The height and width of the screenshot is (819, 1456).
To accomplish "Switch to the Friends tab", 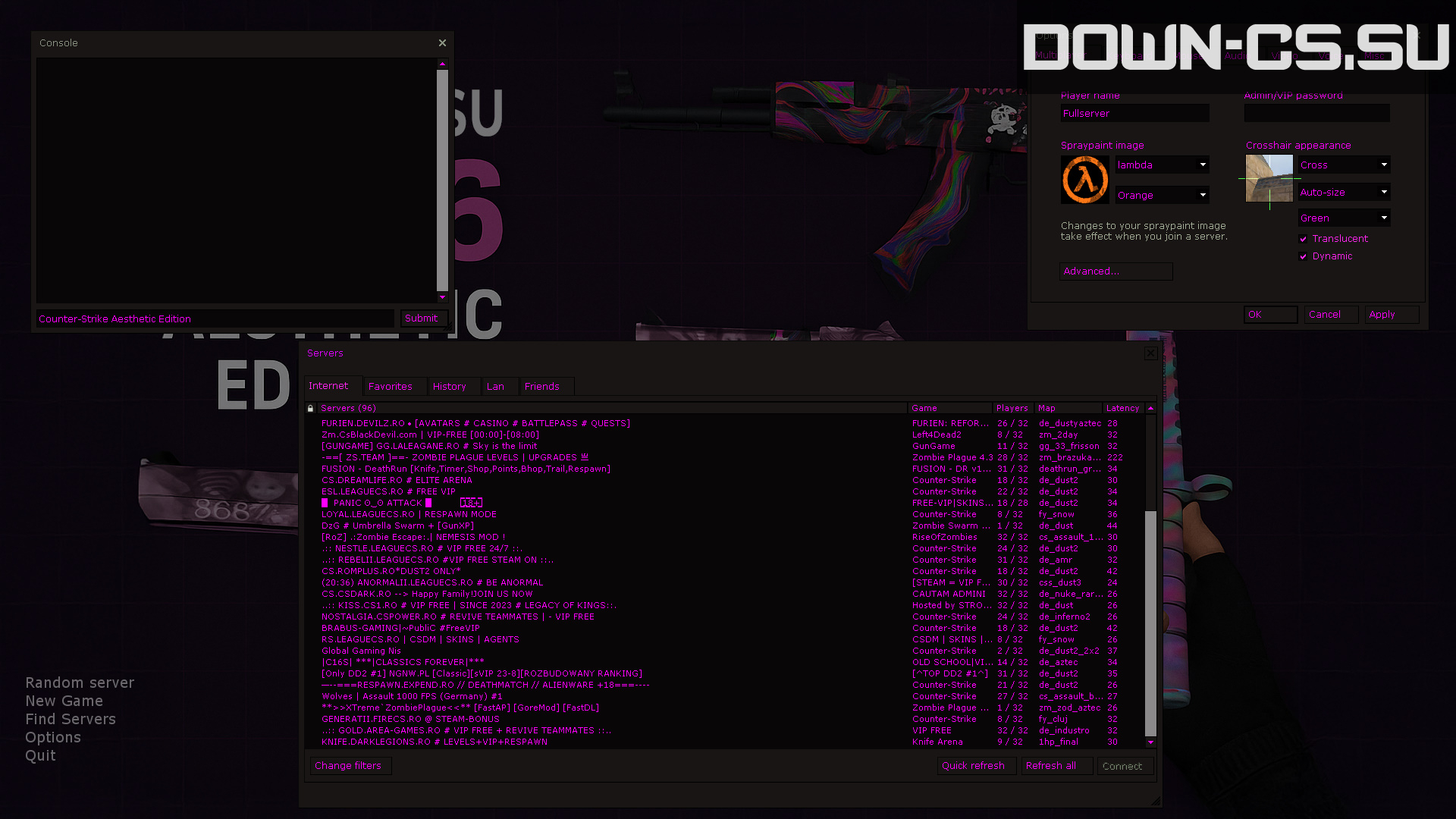I will coord(547,387).
